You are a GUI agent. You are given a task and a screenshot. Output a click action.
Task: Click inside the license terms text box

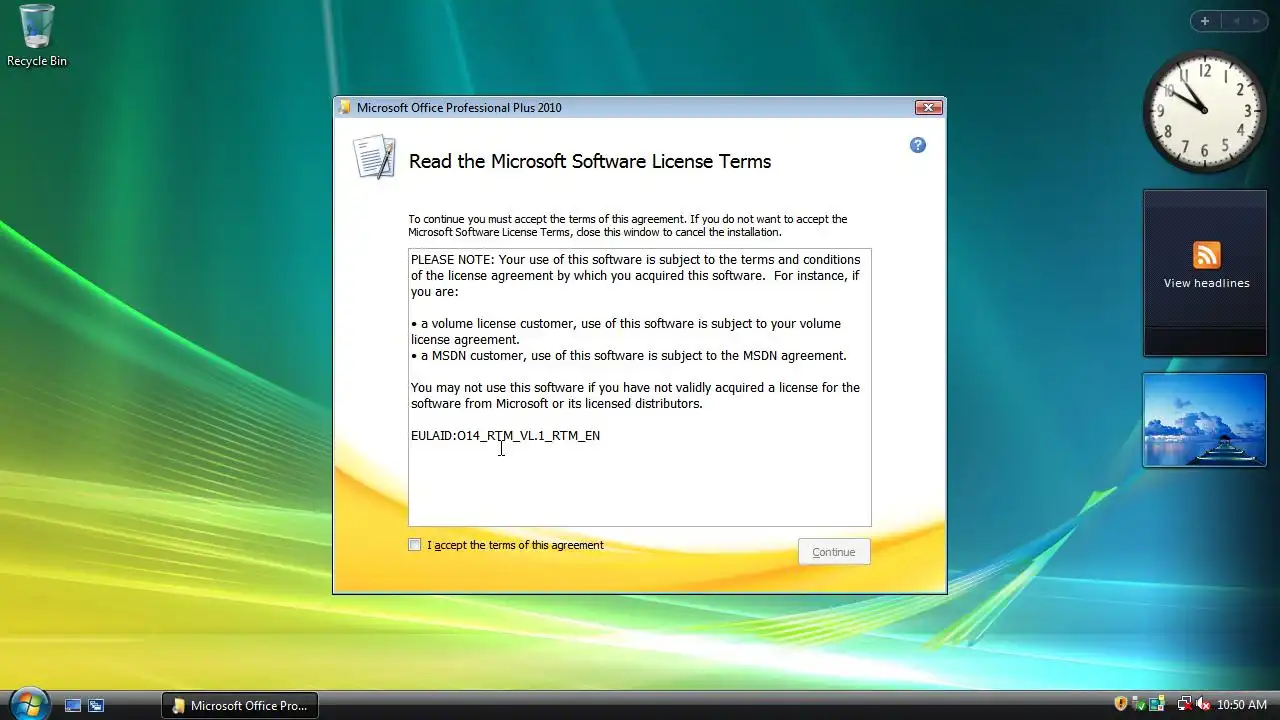pyautogui.click(x=640, y=387)
